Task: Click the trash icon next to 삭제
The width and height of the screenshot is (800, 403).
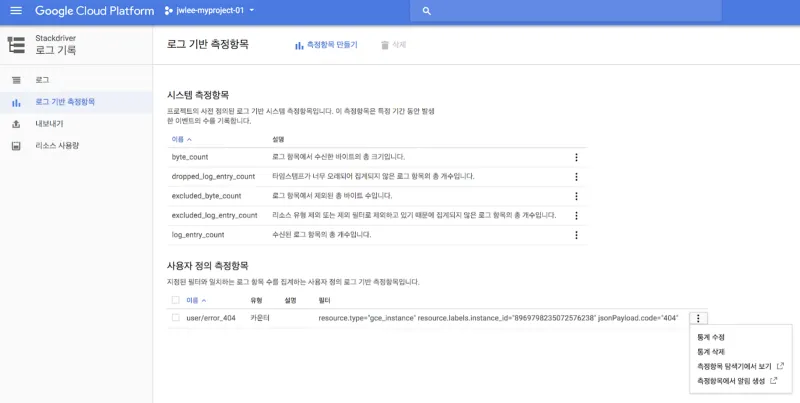Action: coord(385,45)
